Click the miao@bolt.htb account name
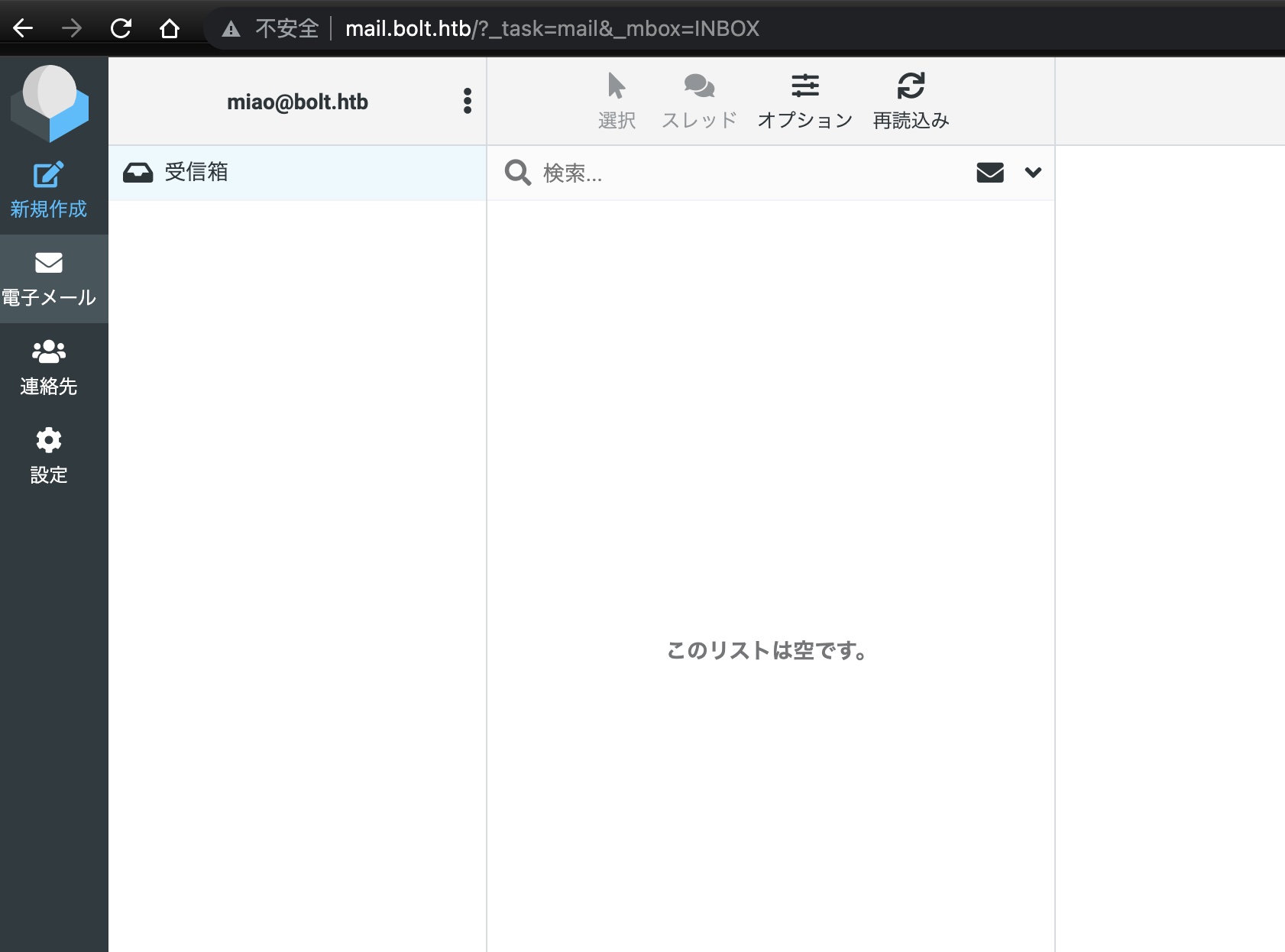The width and height of the screenshot is (1285, 952). pyautogui.click(x=297, y=102)
